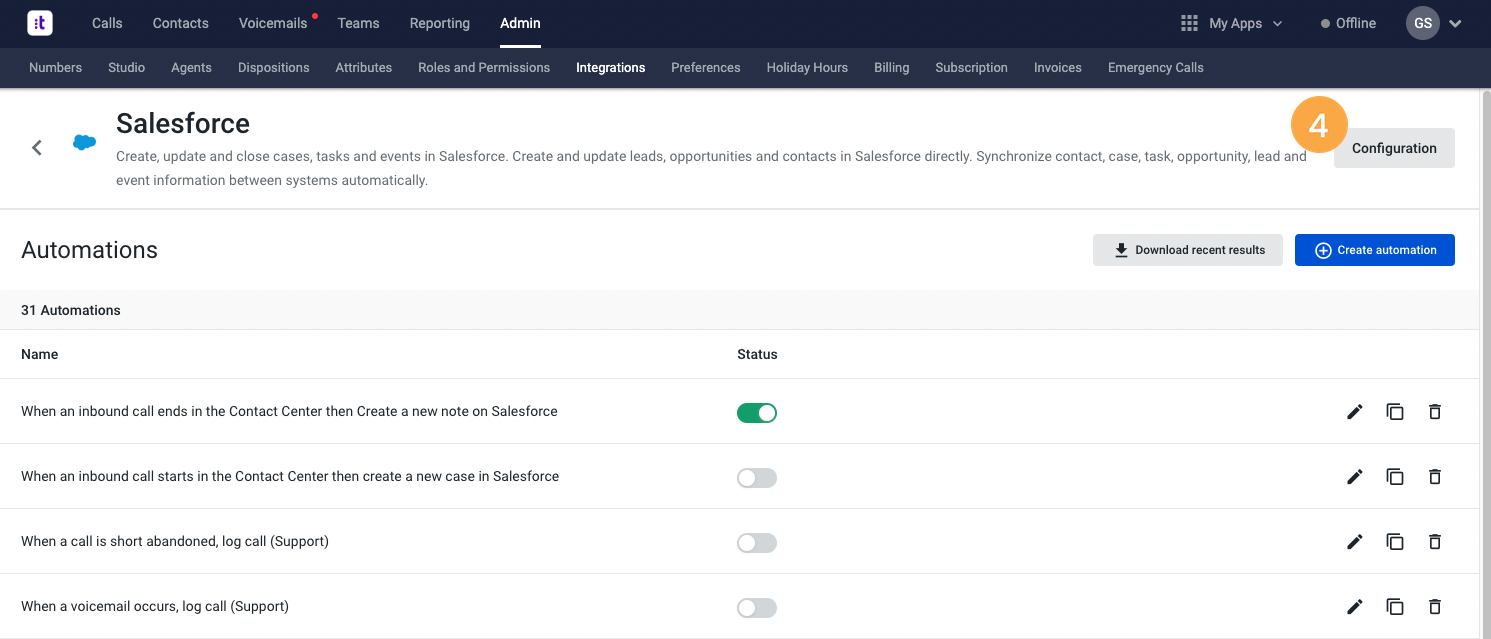Go to Attributes in admin submenu
Image resolution: width=1491 pixels, height=639 pixels.
click(x=364, y=68)
